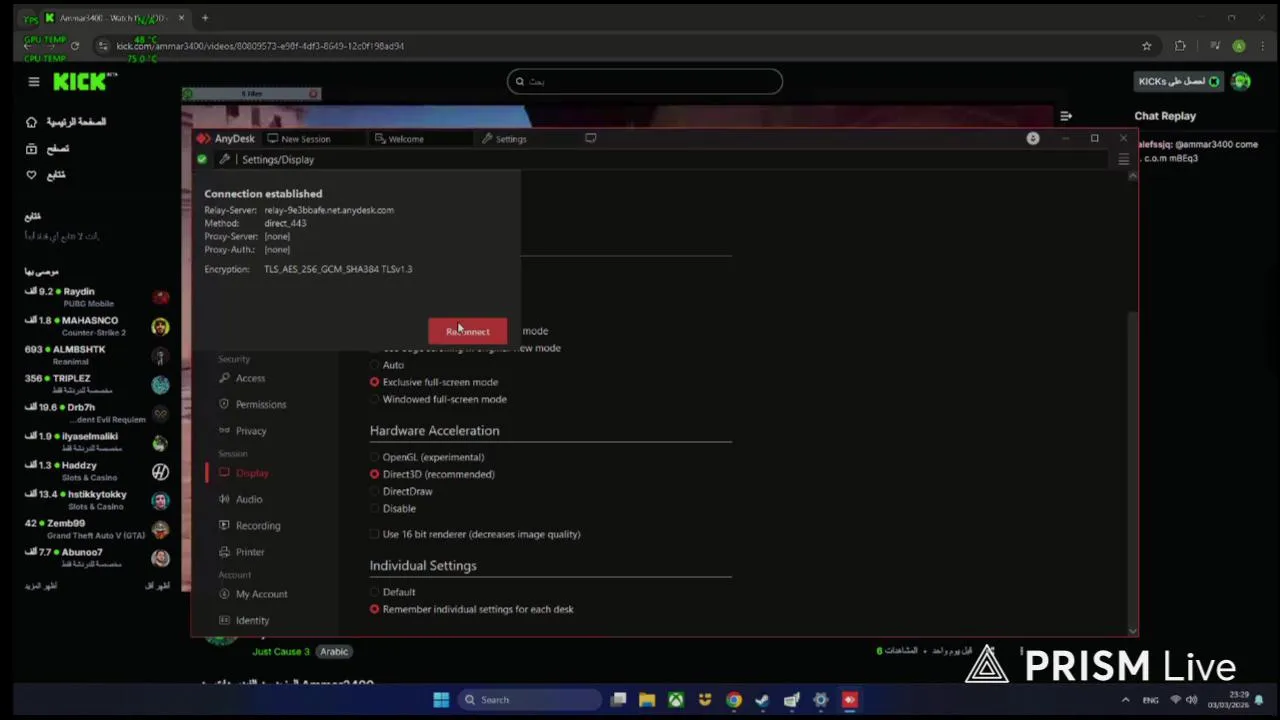Switch to the AnyDesk Settings tab
The height and width of the screenshot is (720, 1280).
[504, 139]
